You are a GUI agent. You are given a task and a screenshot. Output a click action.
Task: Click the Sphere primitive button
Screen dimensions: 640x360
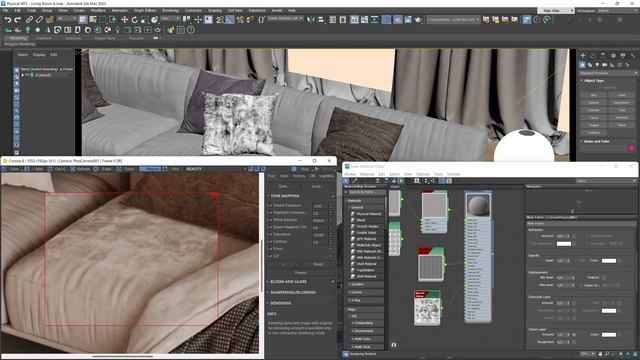point(593,103)
